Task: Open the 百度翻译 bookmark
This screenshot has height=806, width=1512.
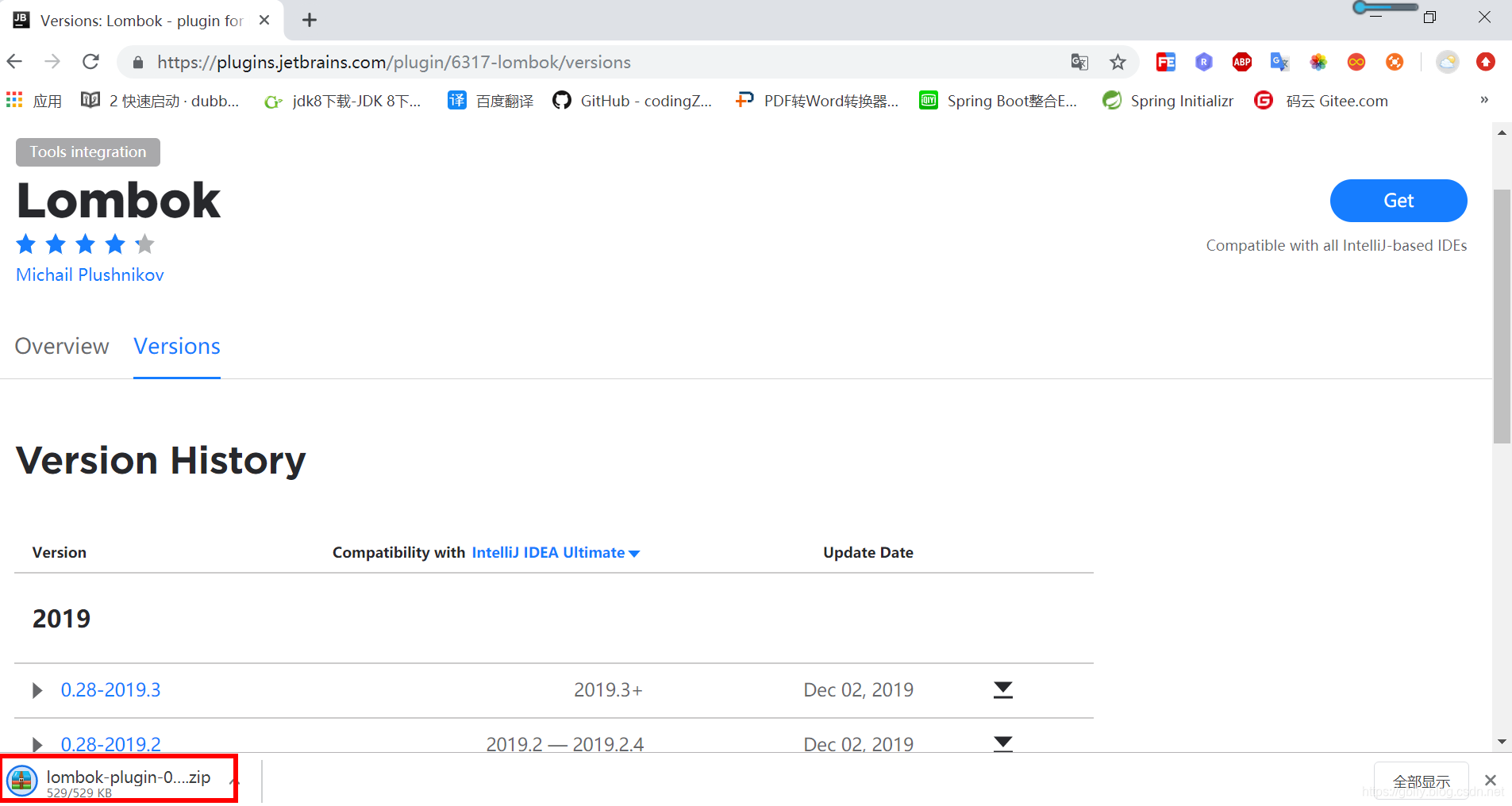Action: (x=491, y=101)
